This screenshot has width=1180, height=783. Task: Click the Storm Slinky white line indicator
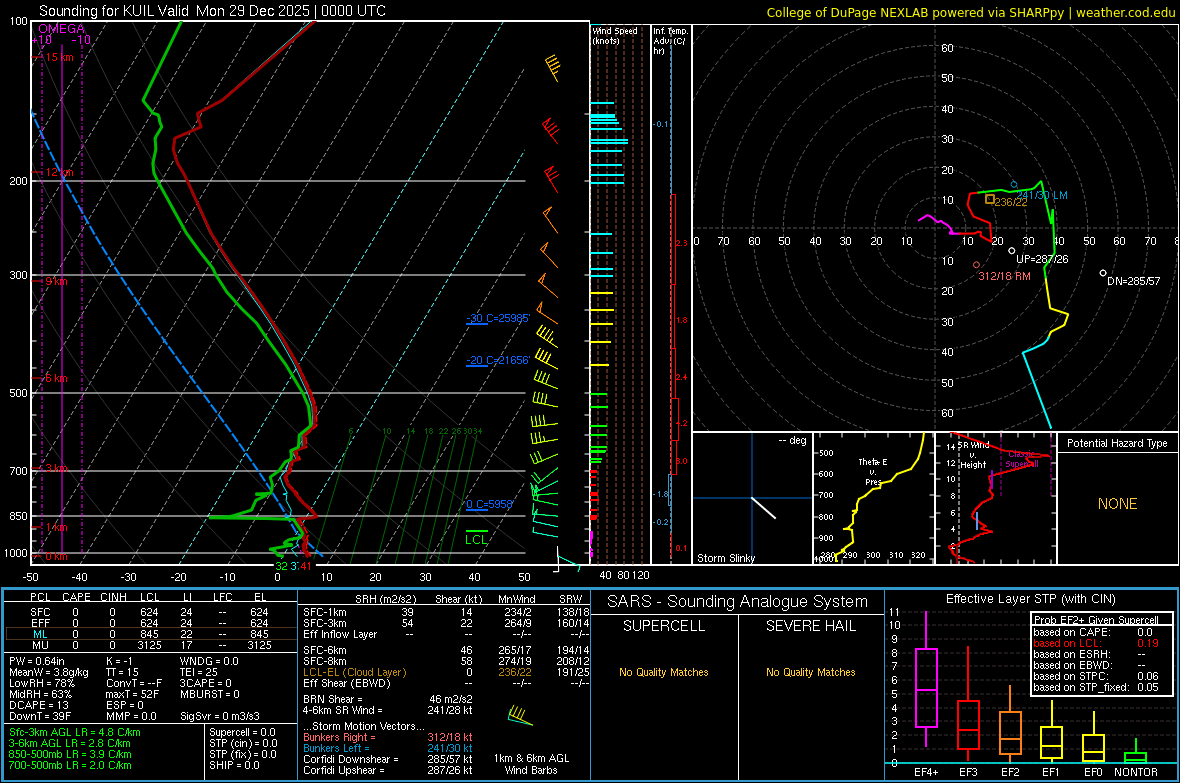763,507
